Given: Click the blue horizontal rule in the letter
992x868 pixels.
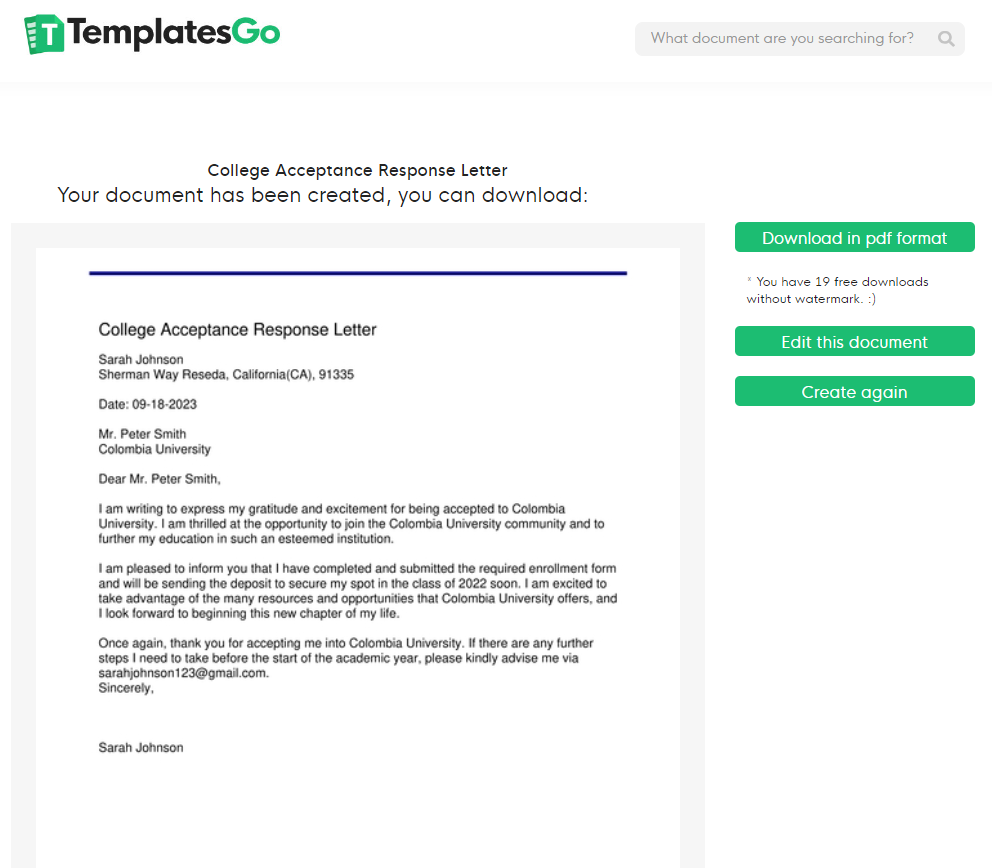Looking at the screenshot, I should (x=357, y=272).
